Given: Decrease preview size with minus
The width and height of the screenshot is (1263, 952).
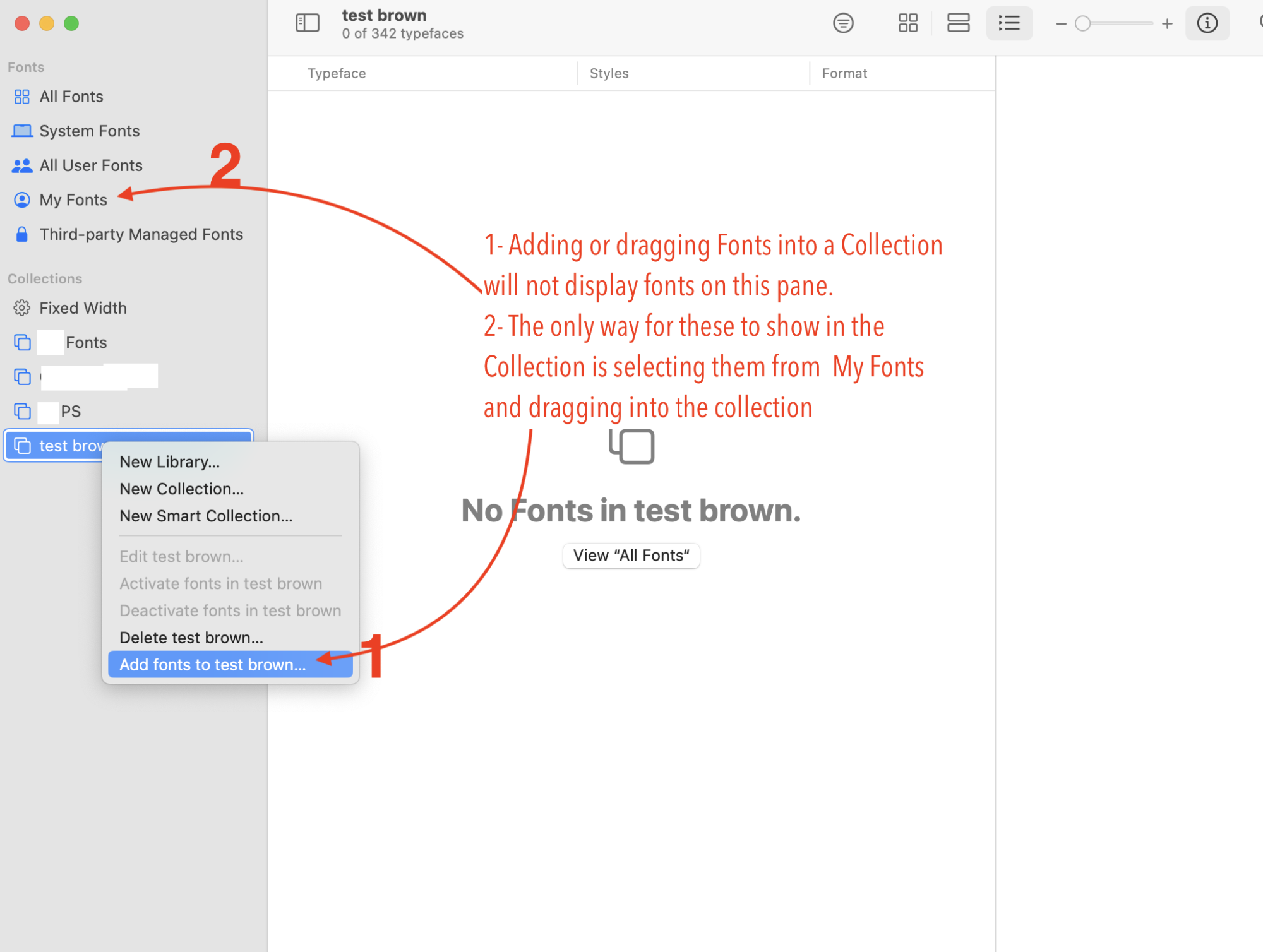Looking at the screenshot, I should tap(1061, 24).
